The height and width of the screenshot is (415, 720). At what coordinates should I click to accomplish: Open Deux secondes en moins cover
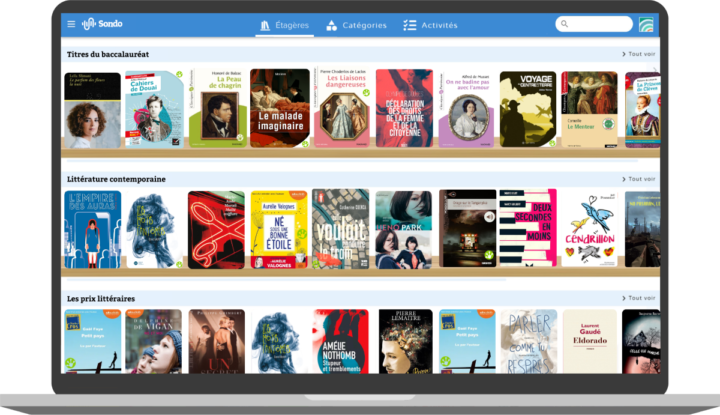[528, 228]
